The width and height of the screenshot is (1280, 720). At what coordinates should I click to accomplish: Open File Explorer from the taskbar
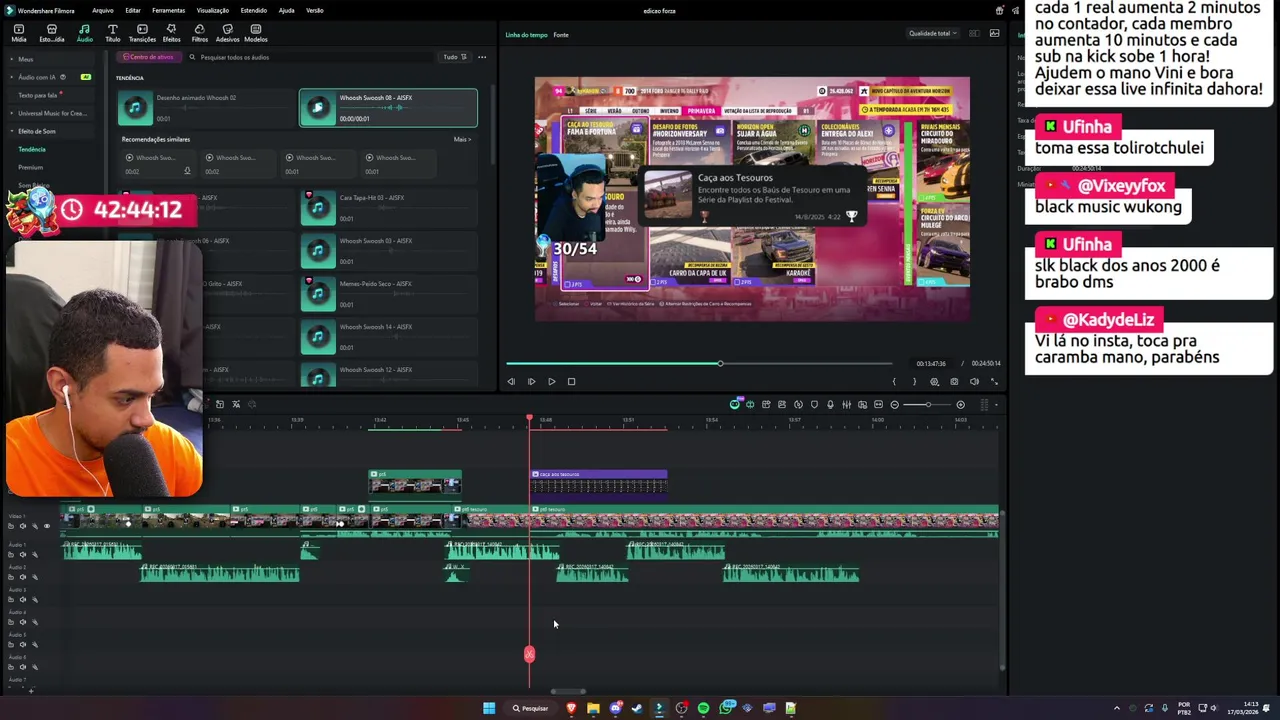point(593,708)
